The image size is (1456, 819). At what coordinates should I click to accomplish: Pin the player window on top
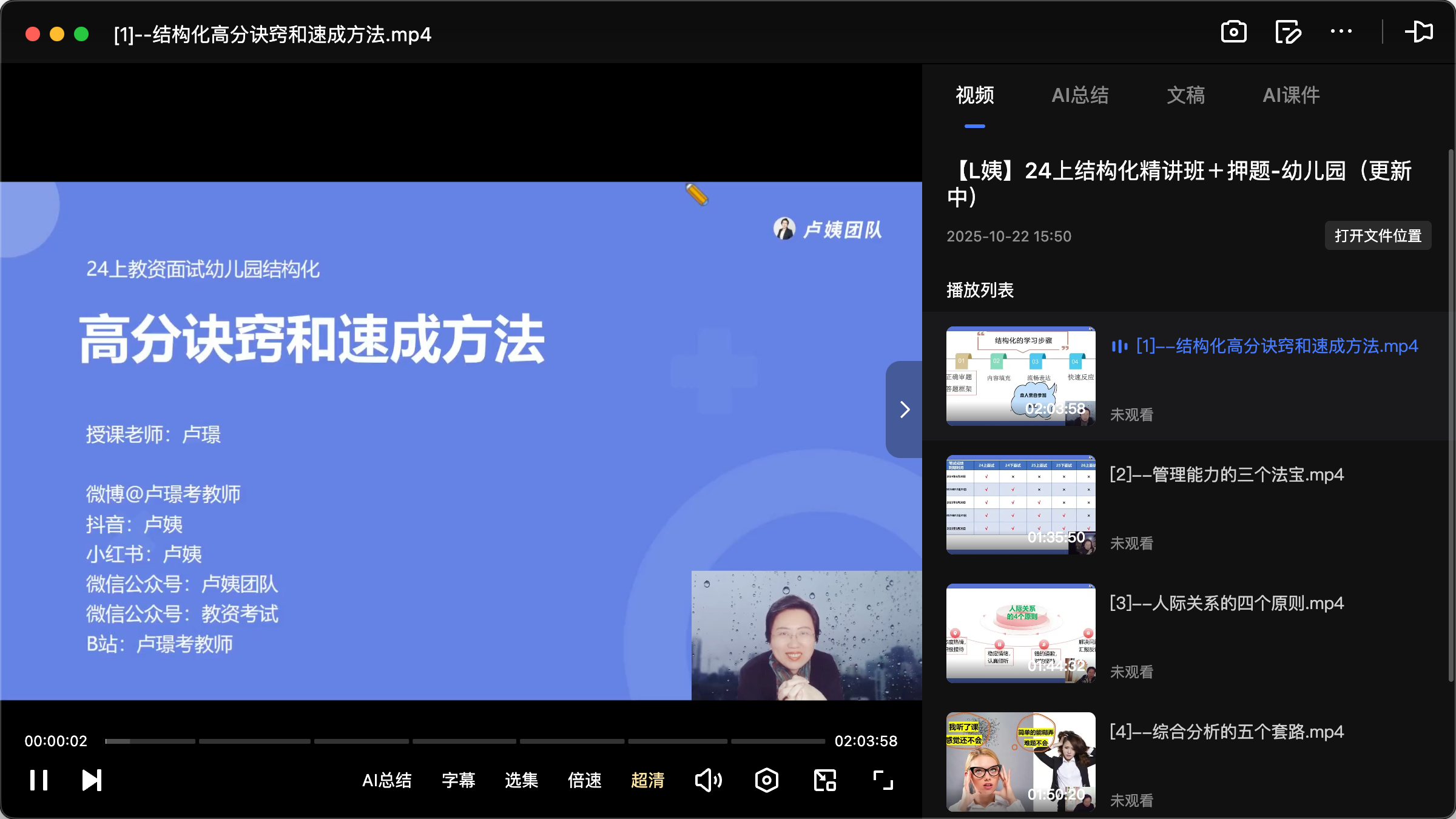pyautogui.click(x=1420, y=32)
